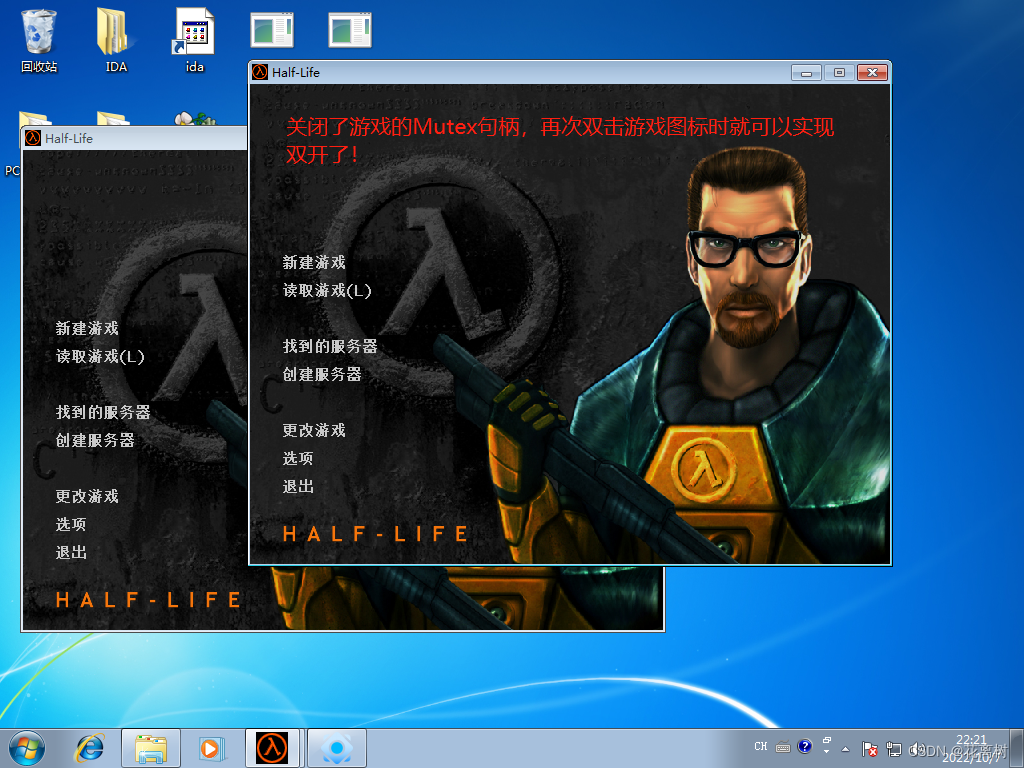Image resolution: width=1024 pixels, height=768 pixels.
Task: Select the second window-style desktop icon at top
Action: 350,30
